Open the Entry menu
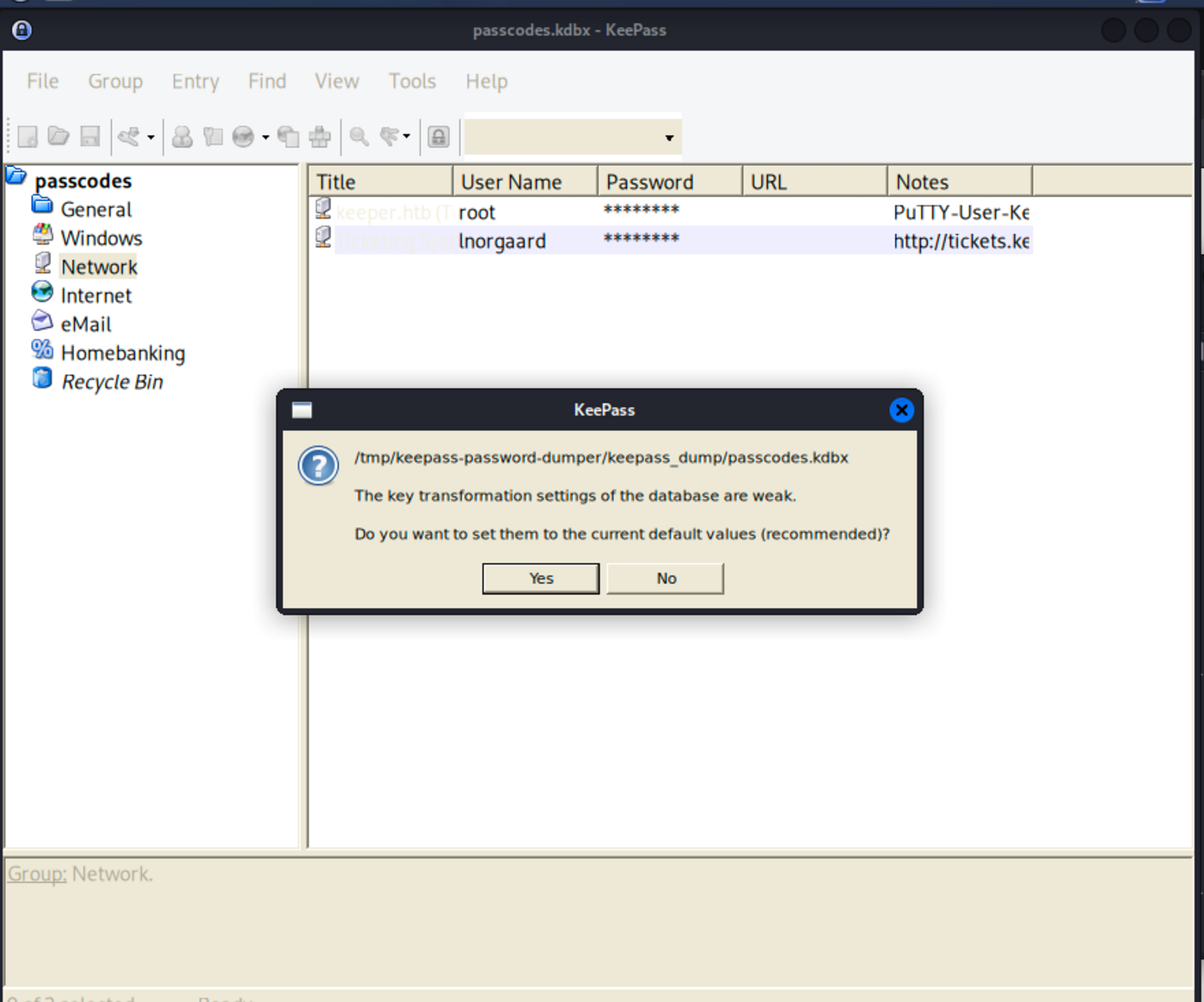 tap(195, 81)
